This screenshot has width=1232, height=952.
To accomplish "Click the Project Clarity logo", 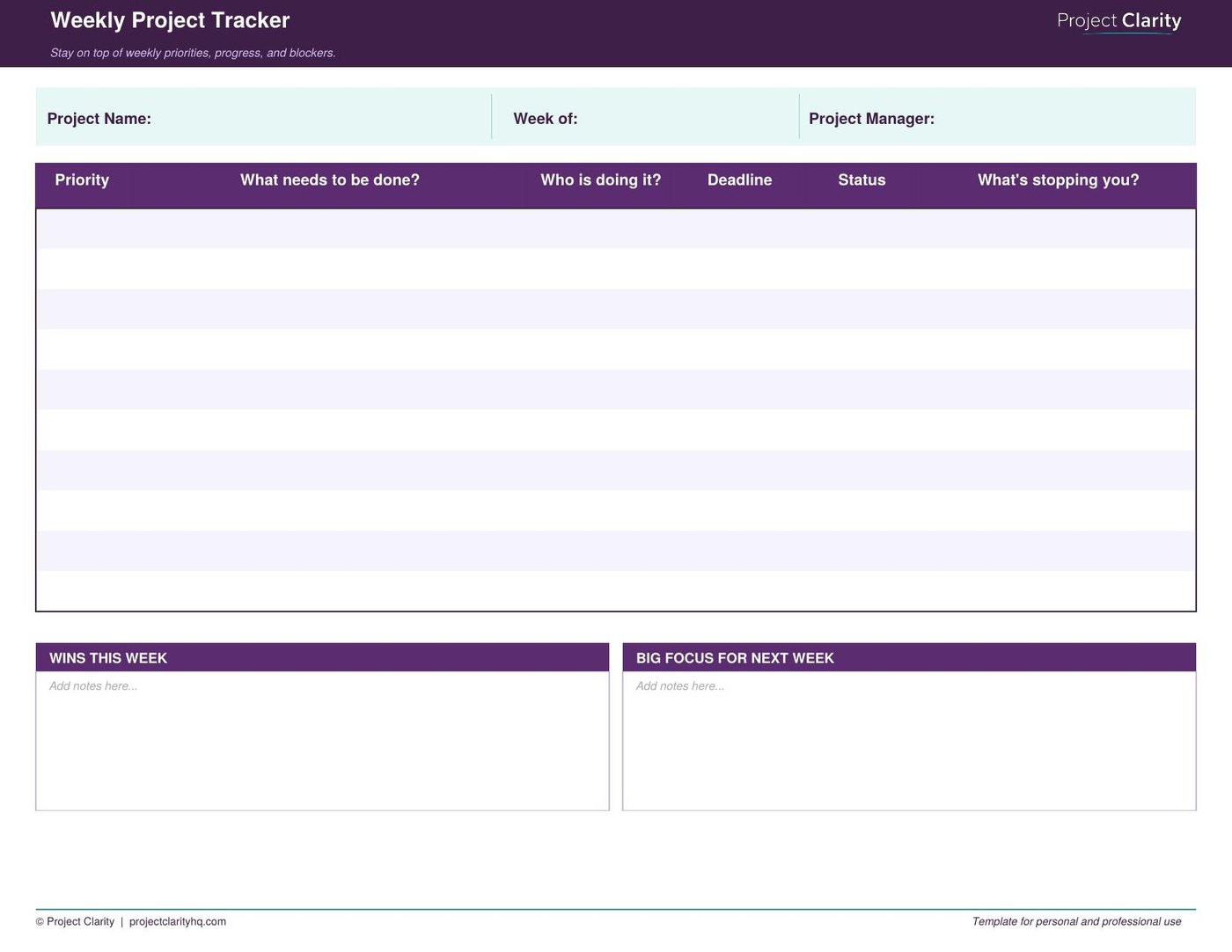I will click(x=1118, y=21).
